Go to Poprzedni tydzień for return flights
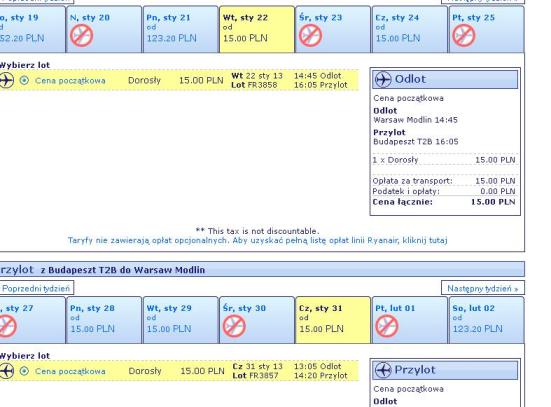 (36, 288)
